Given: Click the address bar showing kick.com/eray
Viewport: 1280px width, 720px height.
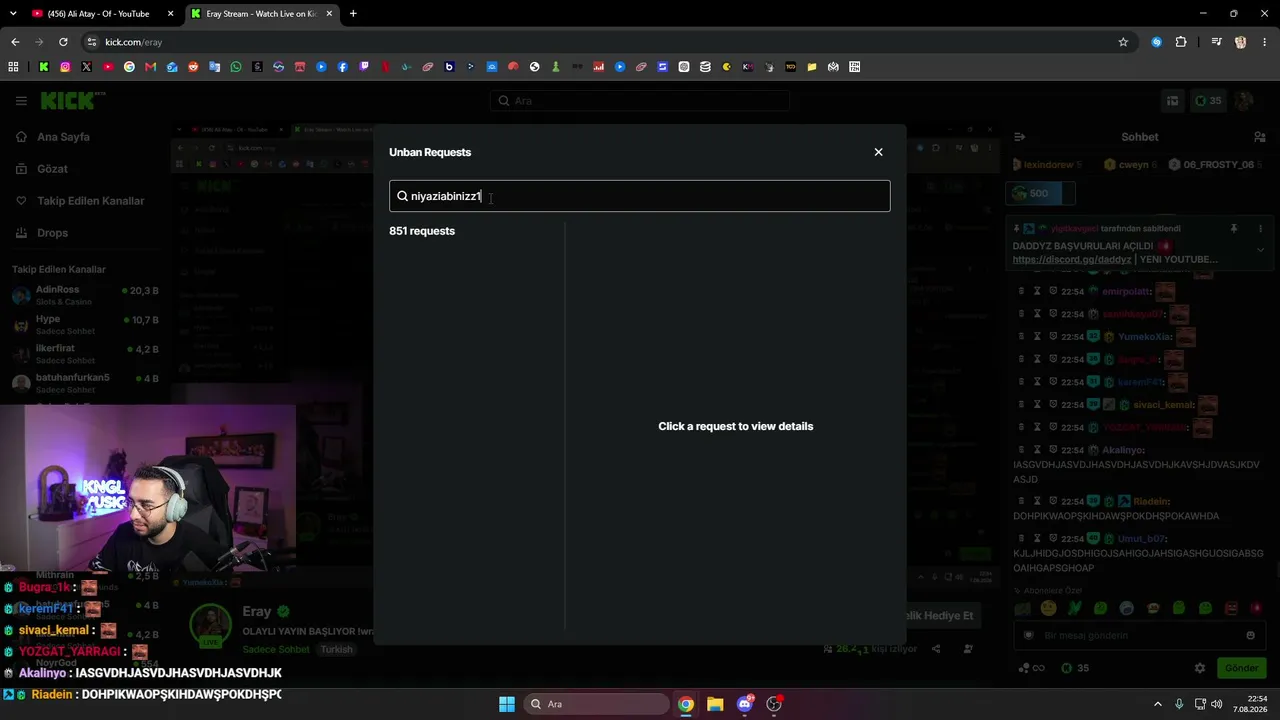Looking at the screenshot, I should (600, 42).
